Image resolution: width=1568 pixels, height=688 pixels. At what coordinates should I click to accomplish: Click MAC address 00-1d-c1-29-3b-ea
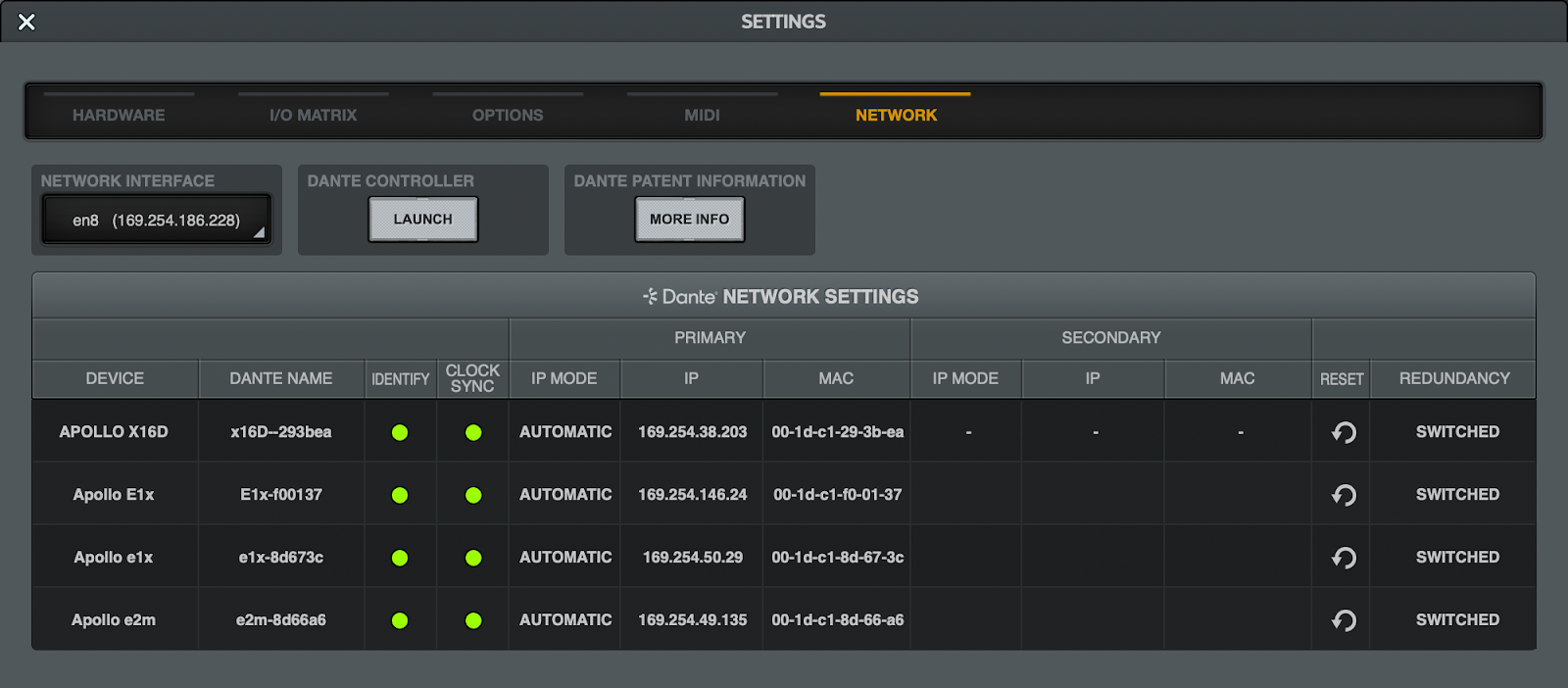[838, 431]
